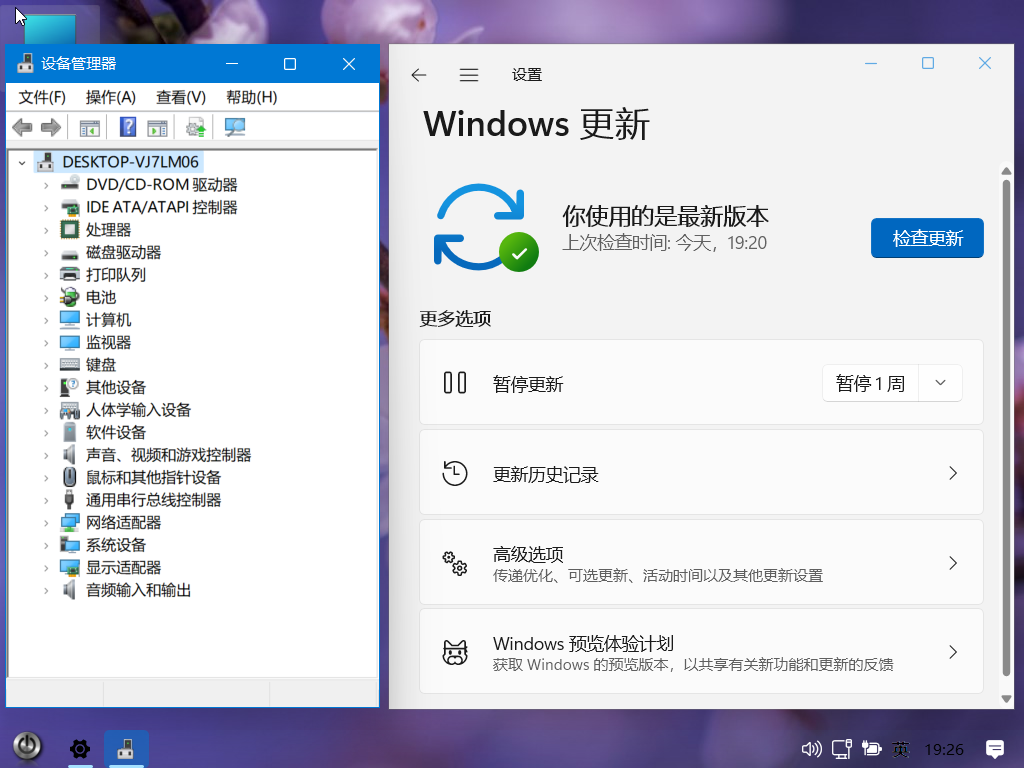Click the hamburger navigation menu in Settings
The height and width of the screenshot is (768, 1024).
click(x=469, y=75)
